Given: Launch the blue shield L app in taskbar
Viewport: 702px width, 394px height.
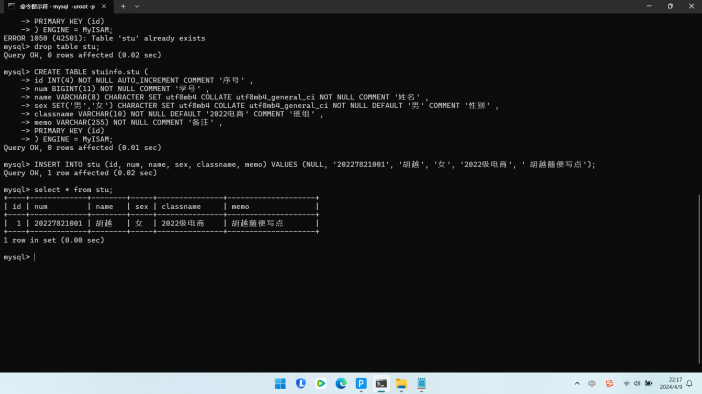Looking at the screenshot, I should (x=300, y=384).
